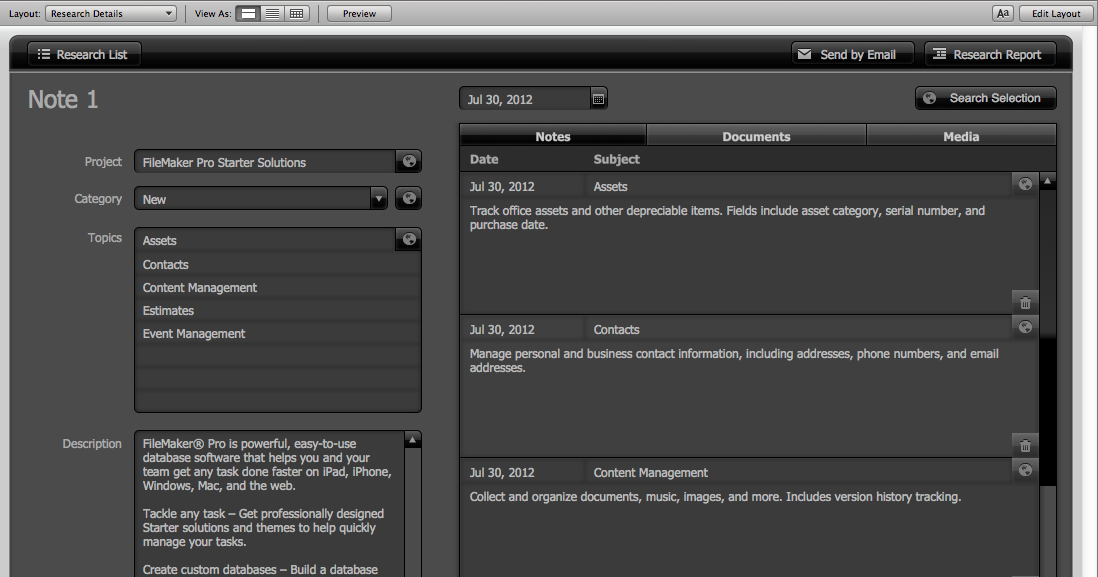Expand the Category dropdown showing New

379,198
